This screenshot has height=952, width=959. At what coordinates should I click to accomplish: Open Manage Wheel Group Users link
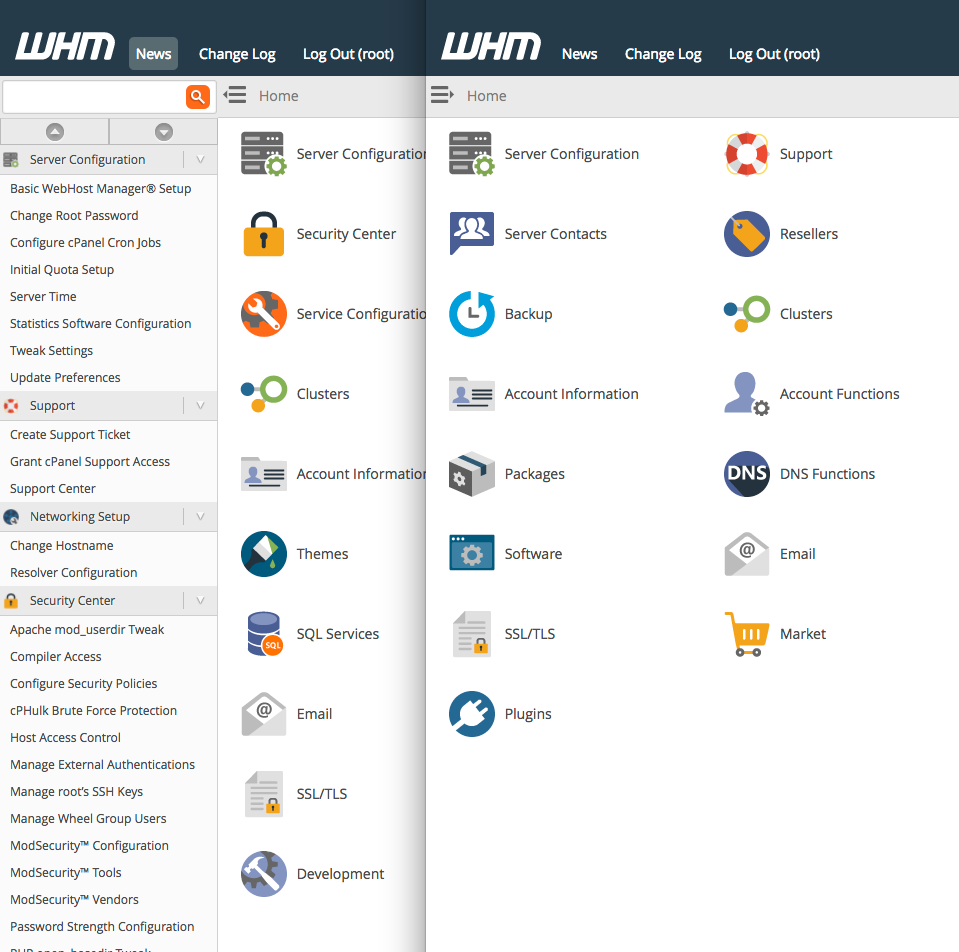pos(88,819)
